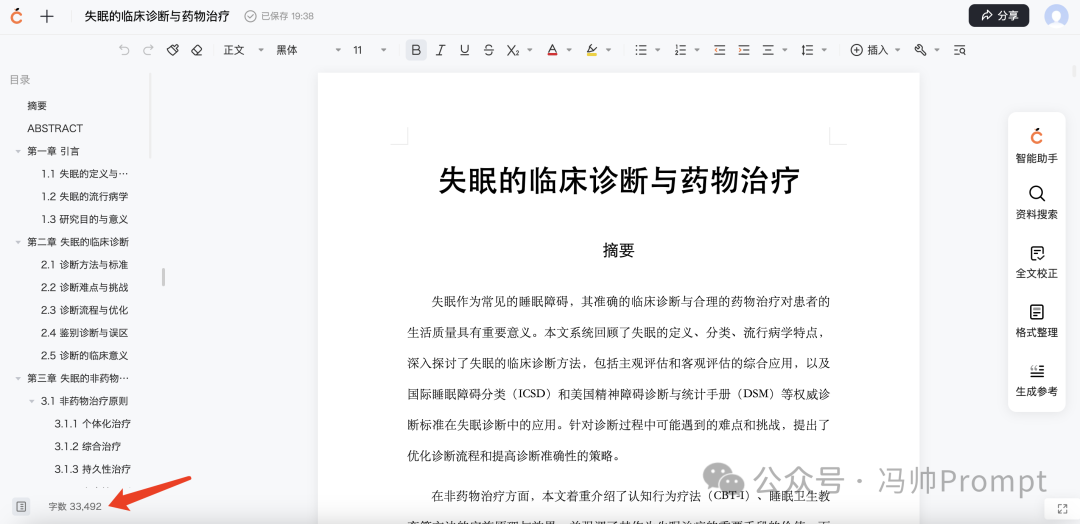The image size is (1080, 524).
Task: Jump to the ABSTRACT outline entry
Action: tap(55, 128)
